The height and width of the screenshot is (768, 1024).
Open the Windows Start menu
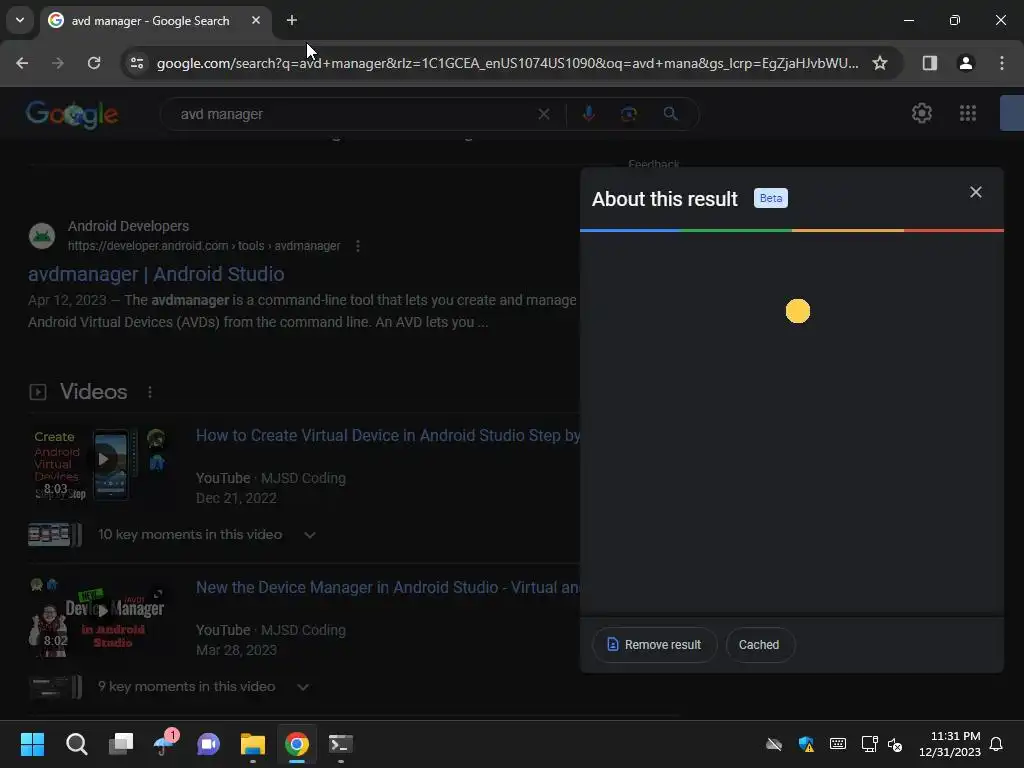point(32,744)
